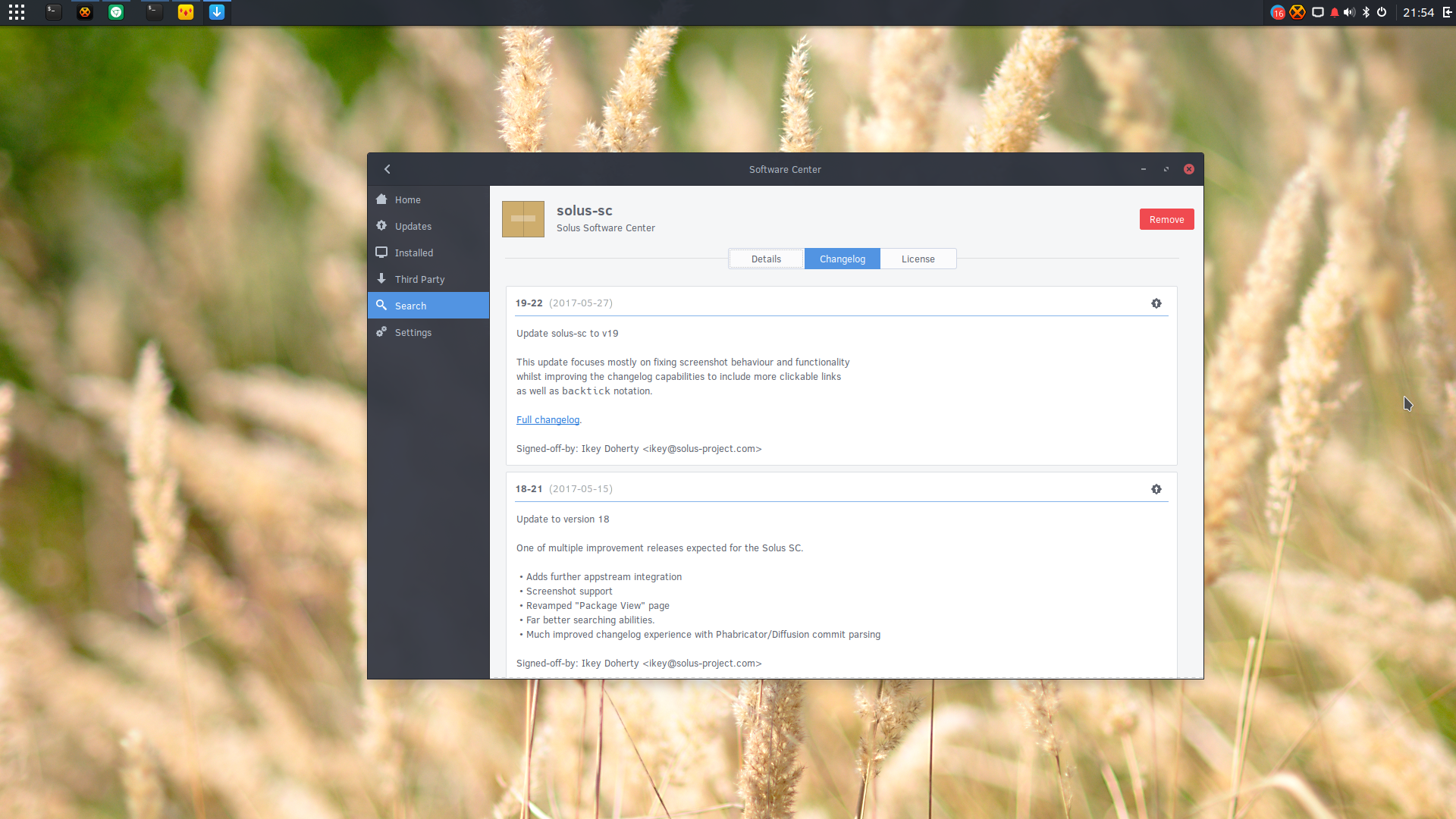Click the solus-sc package icon
1456x819 pixels.
(523, 219)
